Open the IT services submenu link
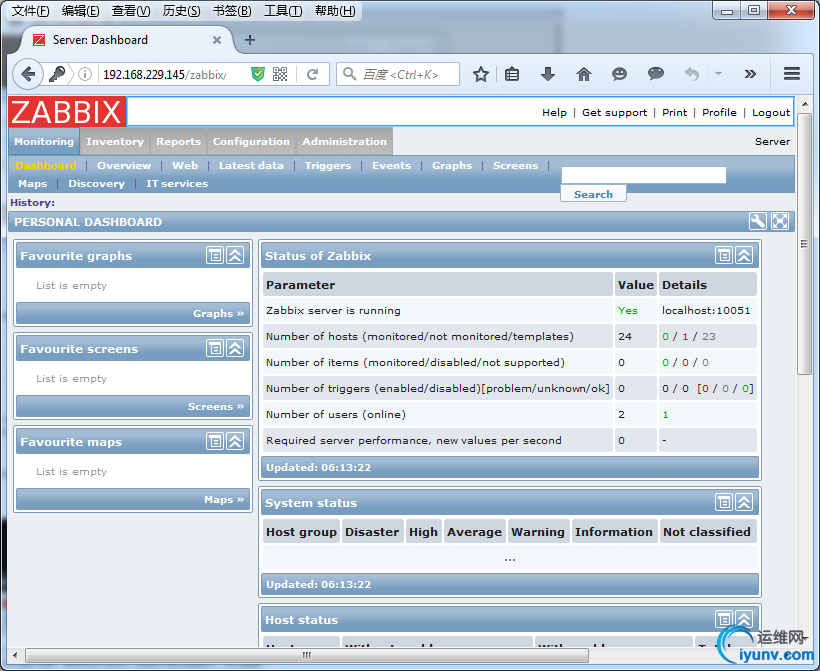820x671 pixels. pos(177,184)
